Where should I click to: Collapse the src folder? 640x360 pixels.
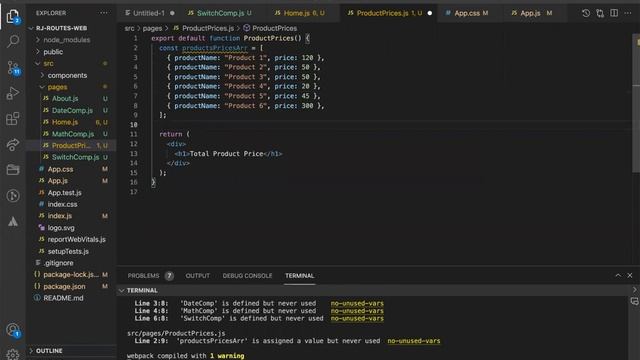[x=71, y=64]
